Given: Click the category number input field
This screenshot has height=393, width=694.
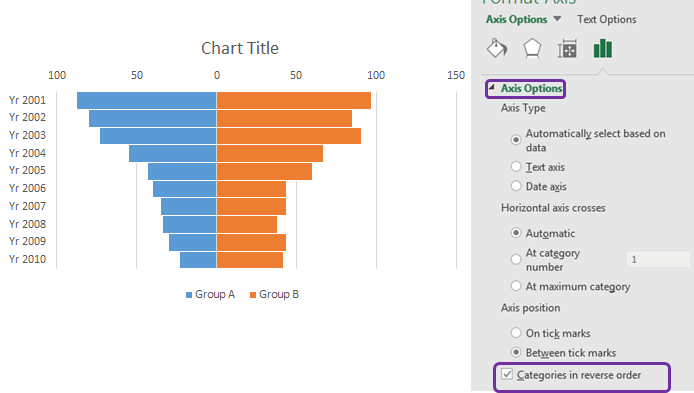Looking at the screenshot, I should point(658,259).
